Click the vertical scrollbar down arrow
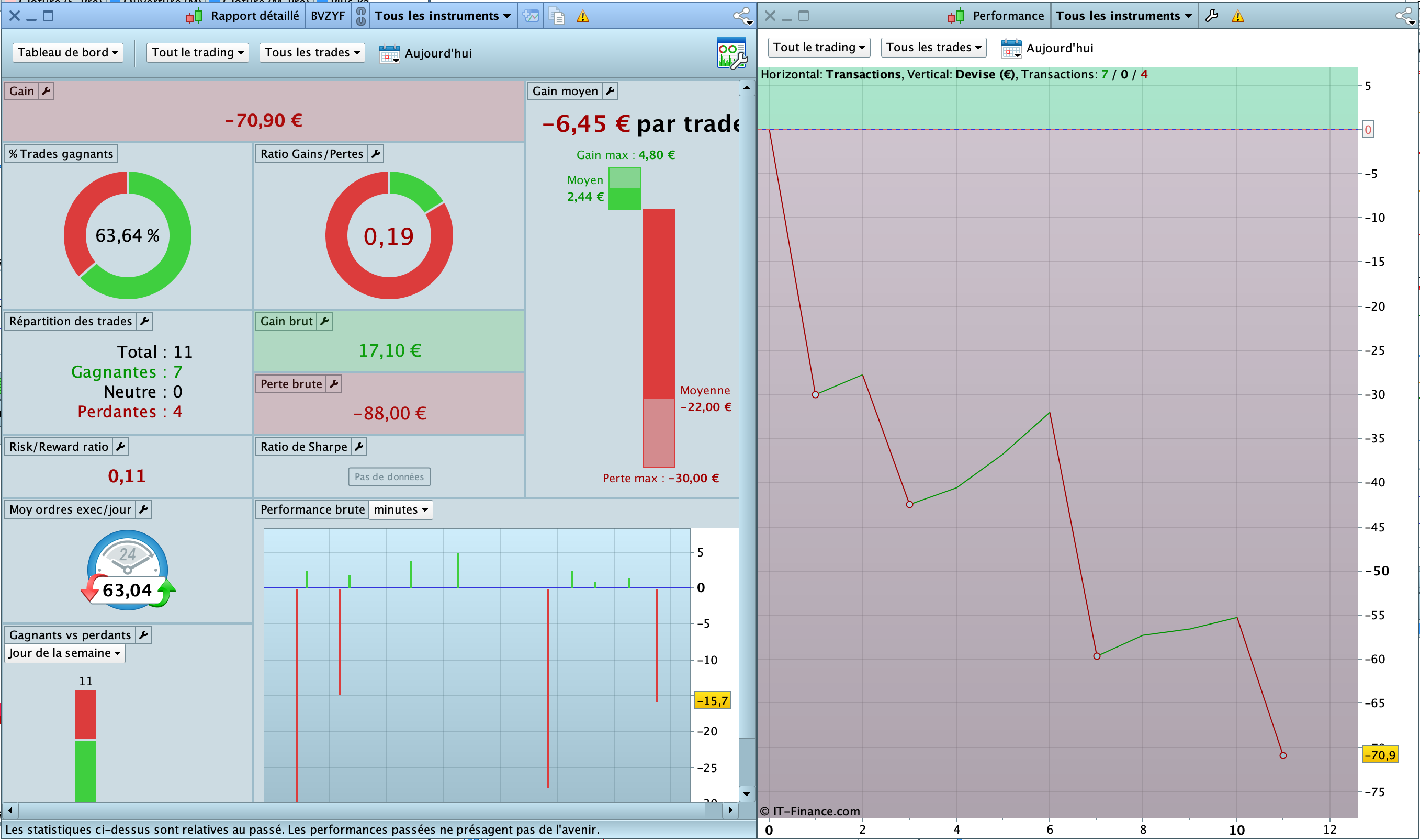The image size is (1420, 840). (746, 793)
